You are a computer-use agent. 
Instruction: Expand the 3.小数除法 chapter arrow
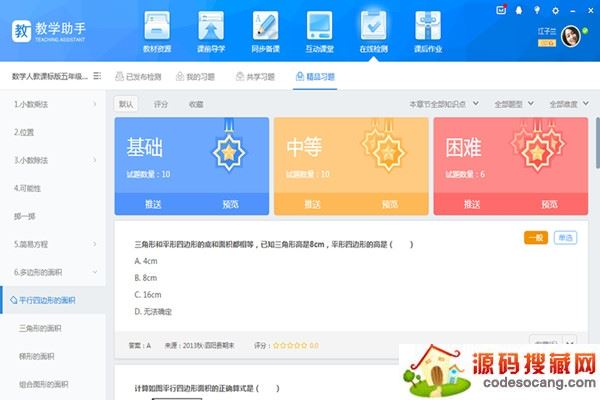(x=95, y=160)
